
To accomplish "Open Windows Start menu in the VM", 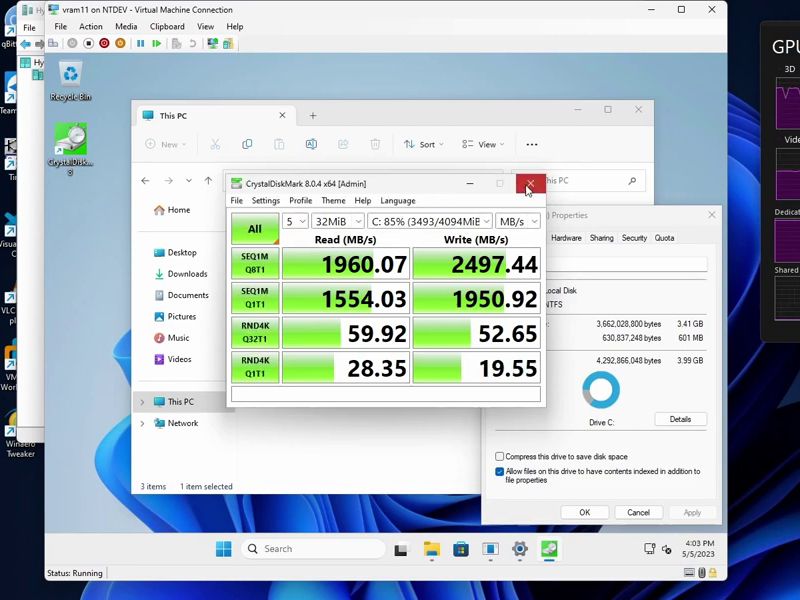I will 223,549.
